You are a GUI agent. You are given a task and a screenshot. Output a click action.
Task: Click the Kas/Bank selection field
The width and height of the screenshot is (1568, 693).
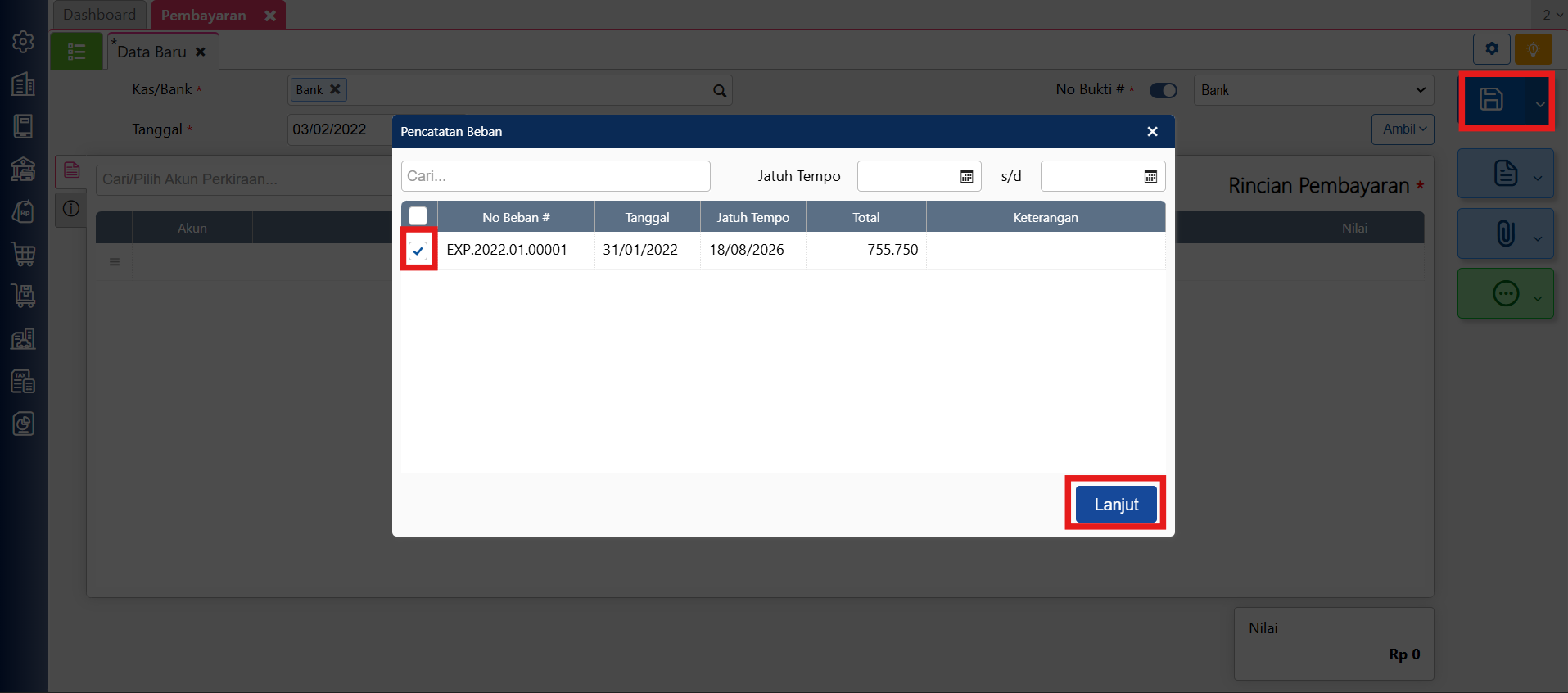[x=510, y=90]
